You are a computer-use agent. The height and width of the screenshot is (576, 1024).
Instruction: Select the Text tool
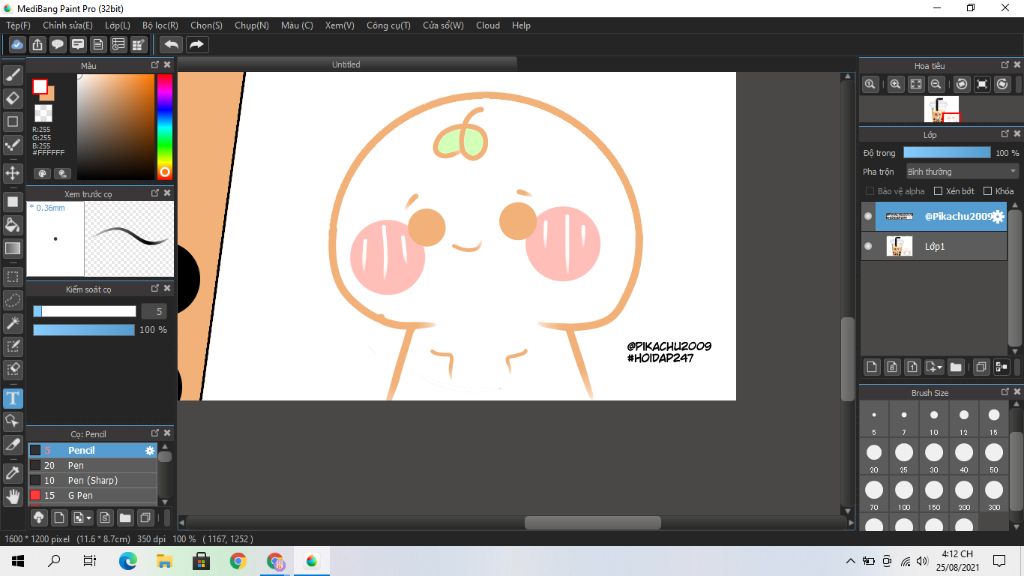tap(12, 398)
